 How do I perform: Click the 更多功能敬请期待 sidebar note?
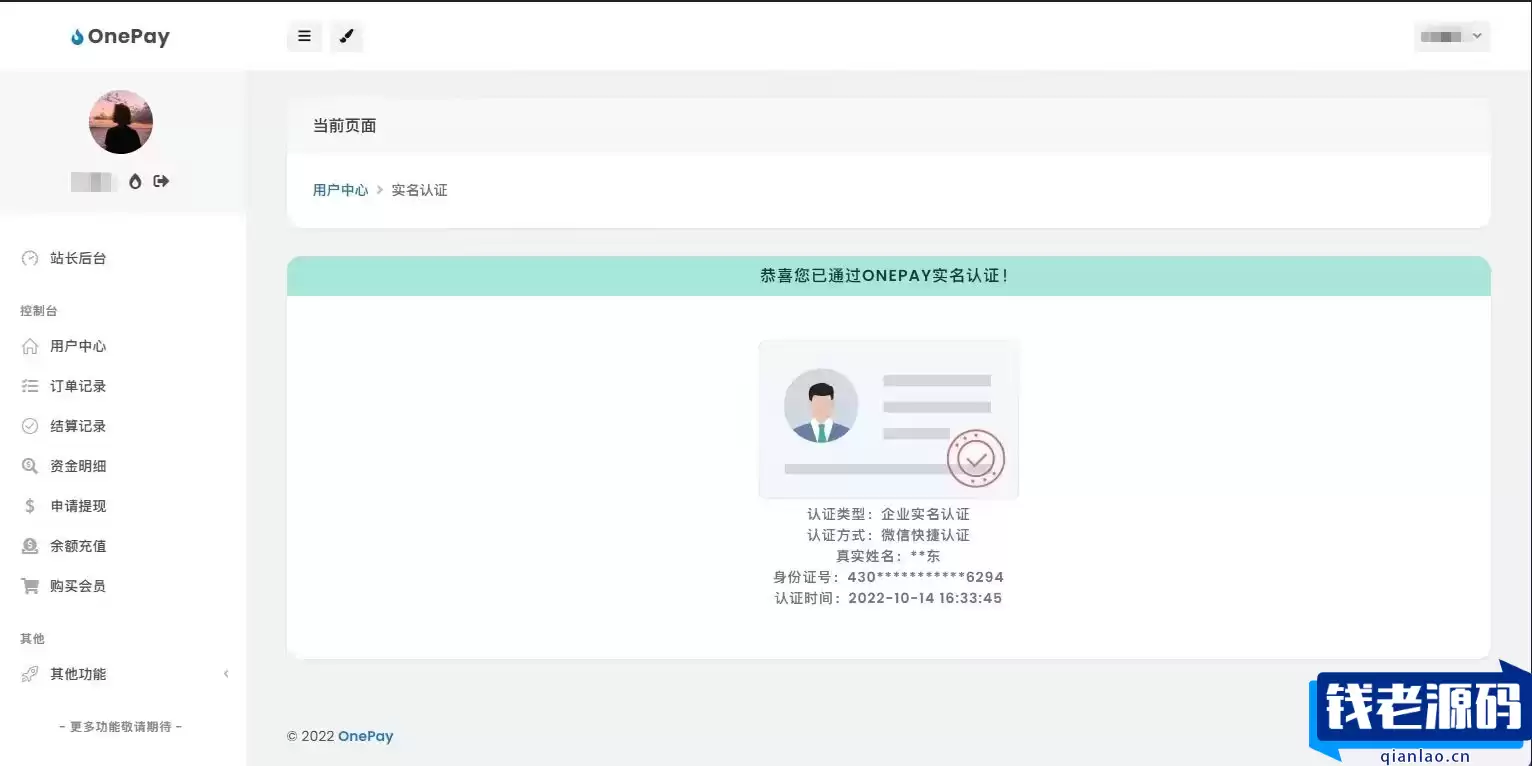pos(121,727)
